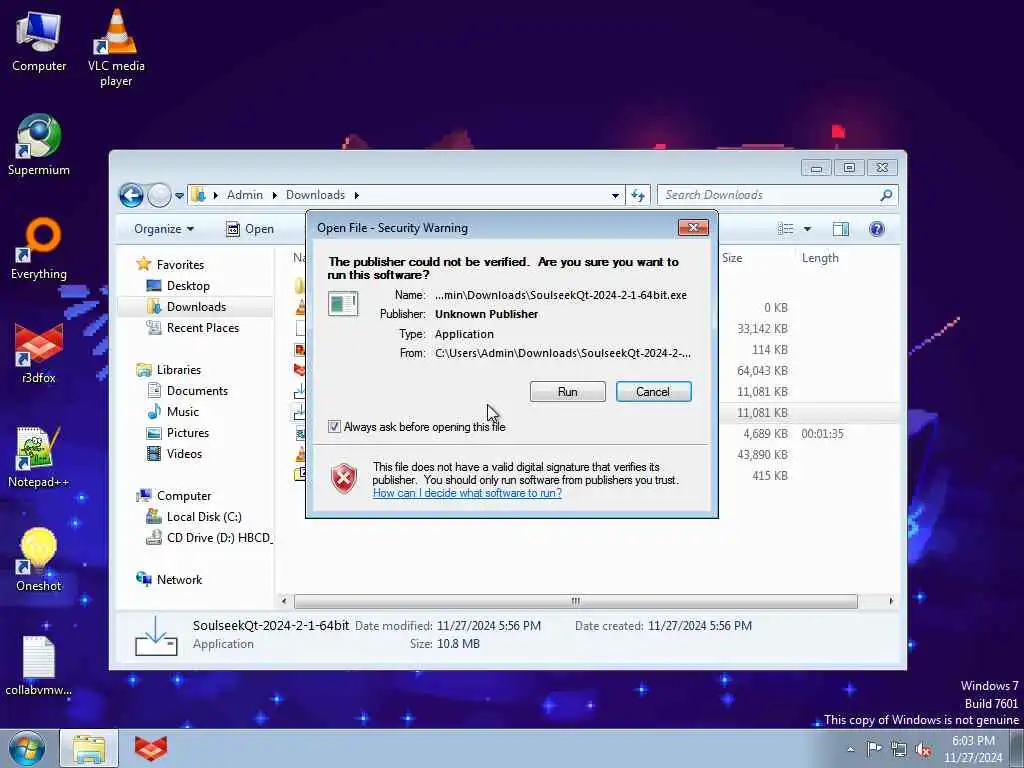
Task: Launch Notepad++ desktop shortcut
Action: pos(39,457)
